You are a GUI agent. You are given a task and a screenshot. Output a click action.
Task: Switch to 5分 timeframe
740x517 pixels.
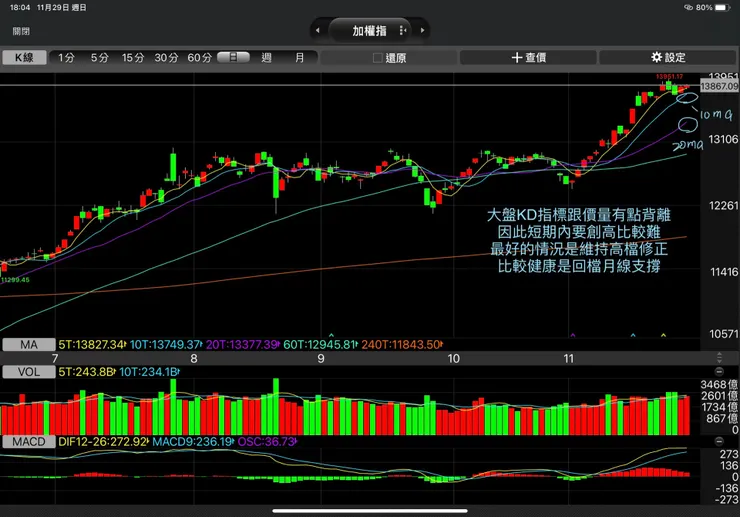100,58
